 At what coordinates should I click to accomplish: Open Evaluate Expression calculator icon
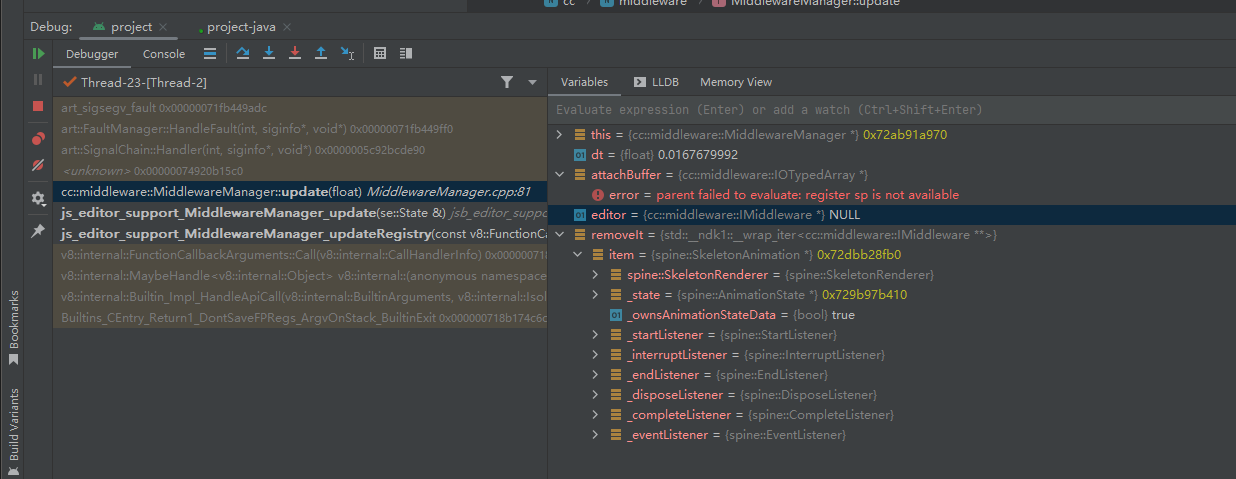click(380, 54)
